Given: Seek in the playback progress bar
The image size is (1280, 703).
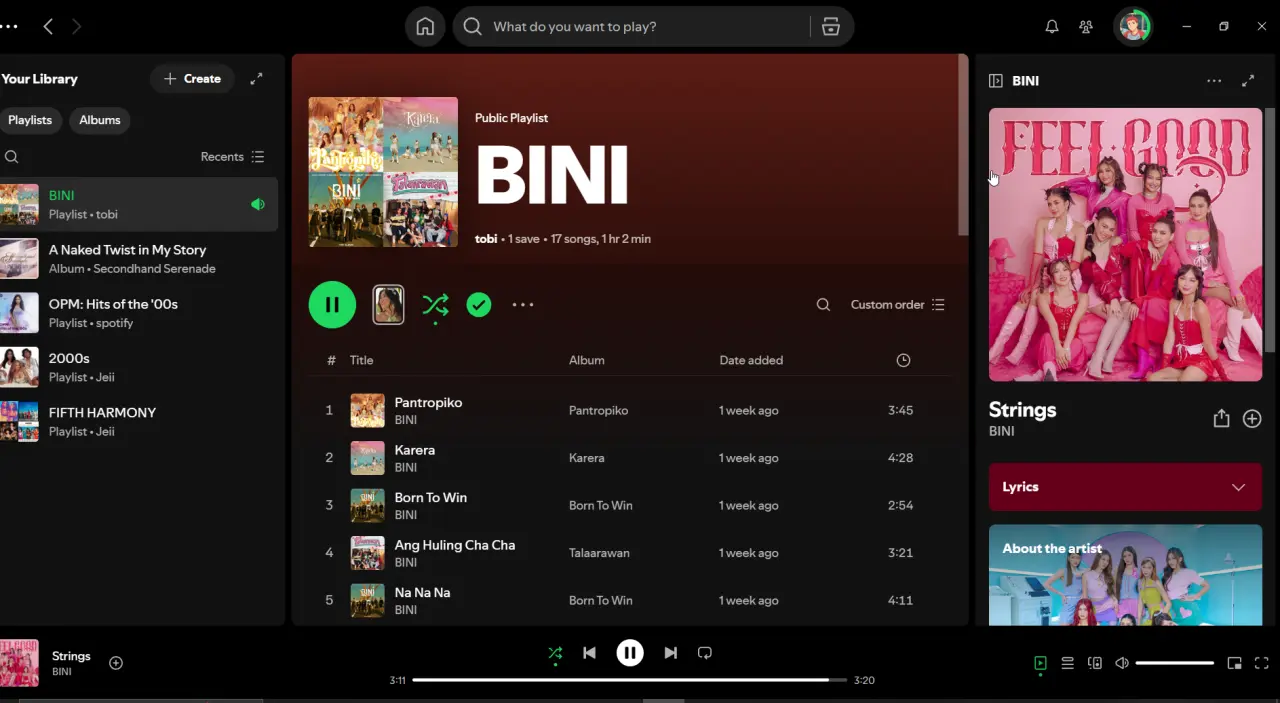Looking at the screenshot, I should click(x=630, y=680).
